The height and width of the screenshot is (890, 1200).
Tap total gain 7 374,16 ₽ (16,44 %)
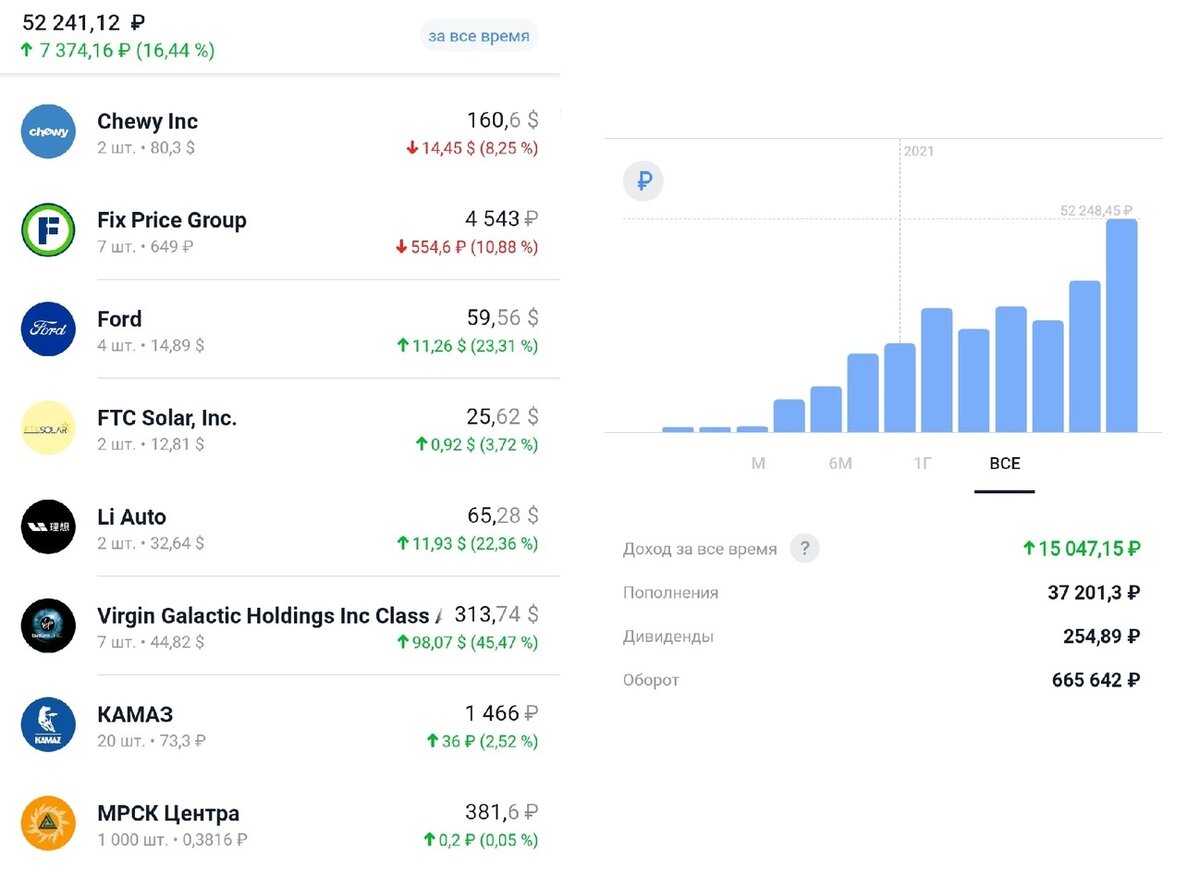[117, 51]
